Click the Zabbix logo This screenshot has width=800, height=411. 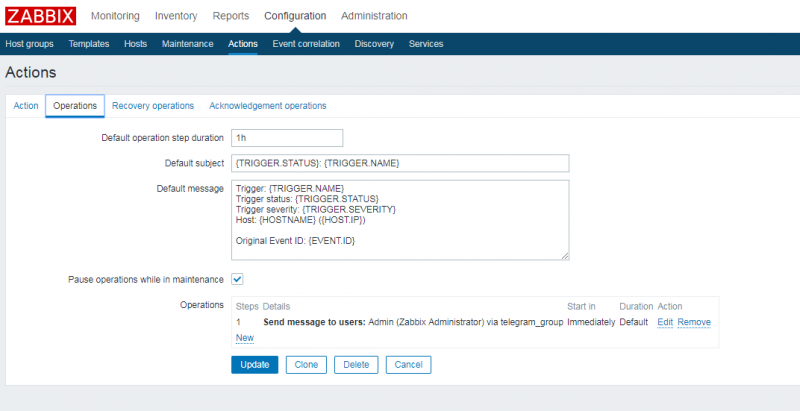click(39, 16)
